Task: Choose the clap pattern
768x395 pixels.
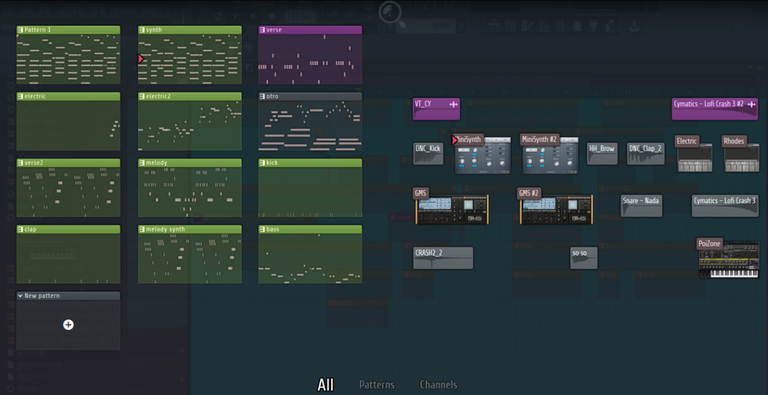Action: pos(69,254)
